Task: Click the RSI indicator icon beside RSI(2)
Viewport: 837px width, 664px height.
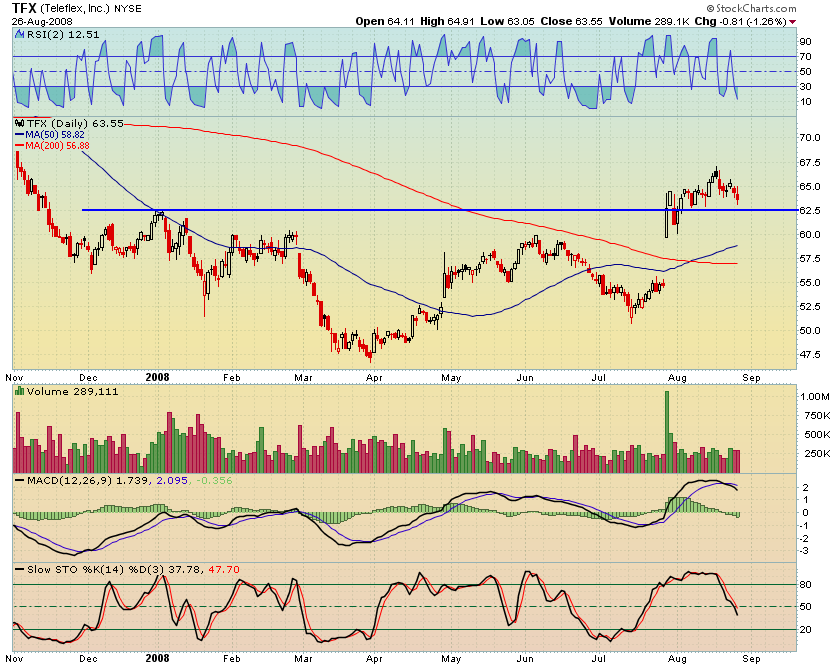Action: click(x=19, y=35)
